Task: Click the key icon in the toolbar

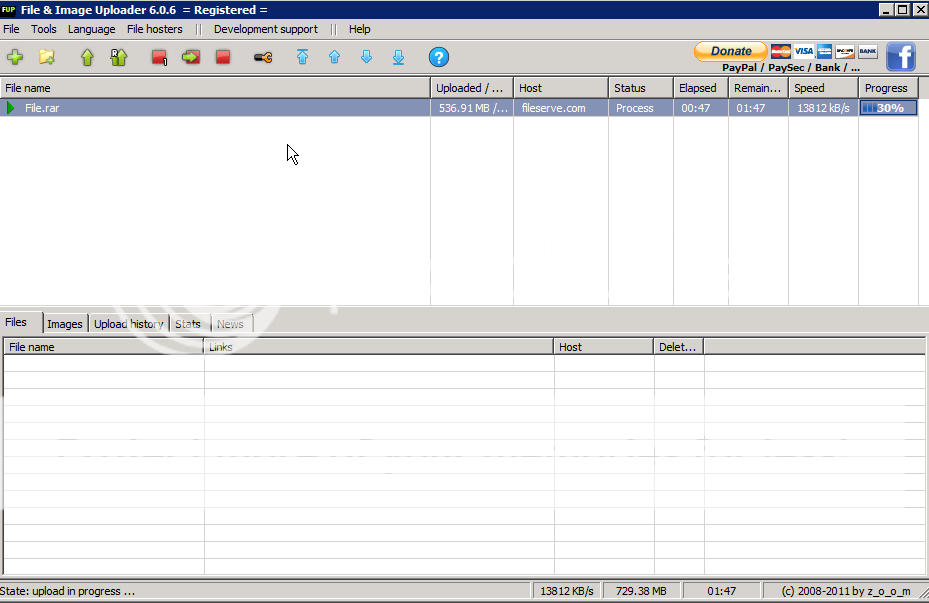Action: pos(263,57)
